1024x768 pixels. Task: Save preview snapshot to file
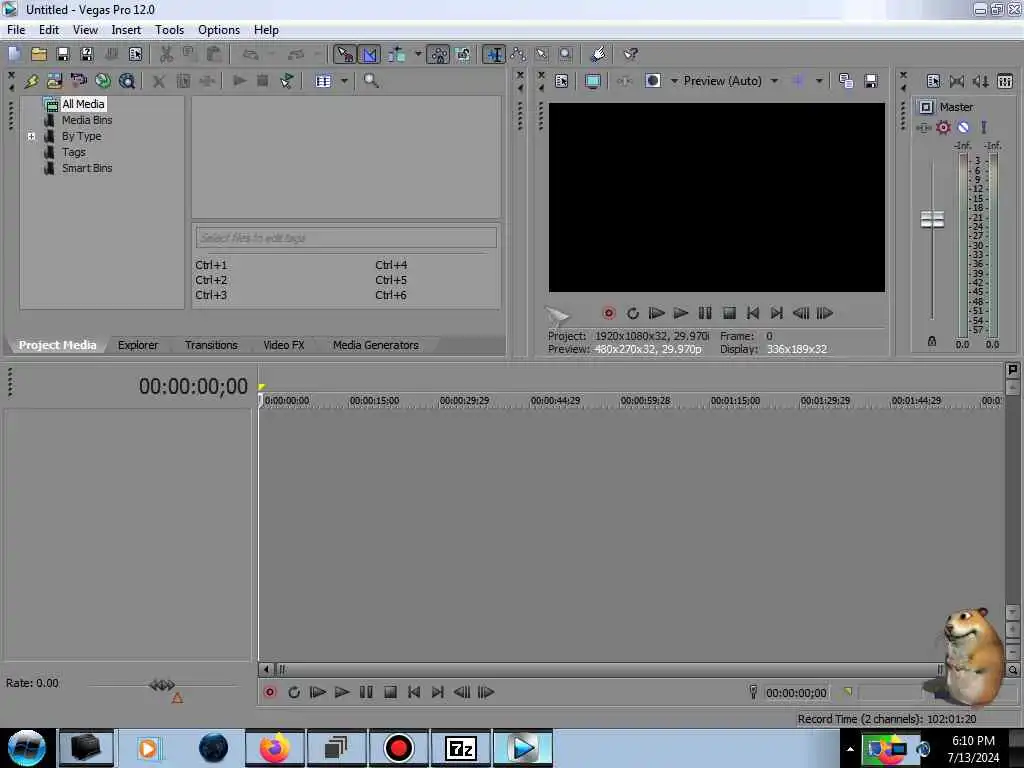coord(871,81)
